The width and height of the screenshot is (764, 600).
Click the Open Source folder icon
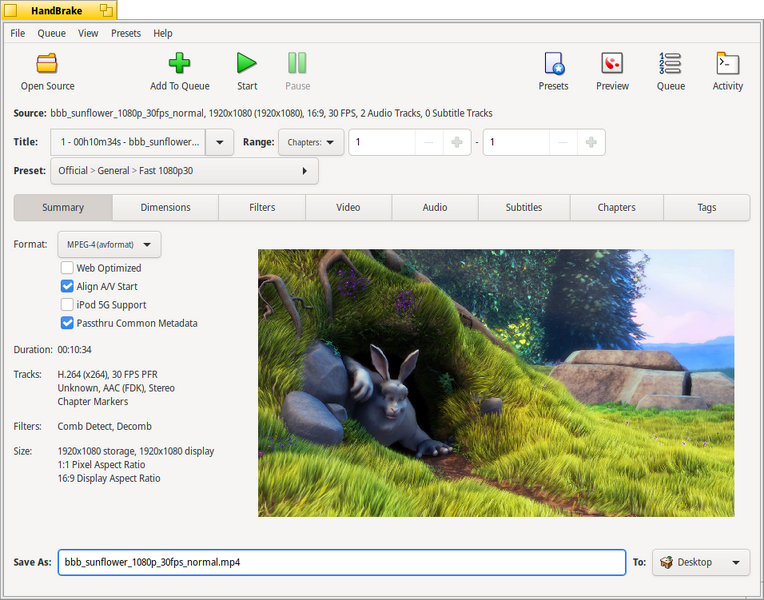[47, 63]
